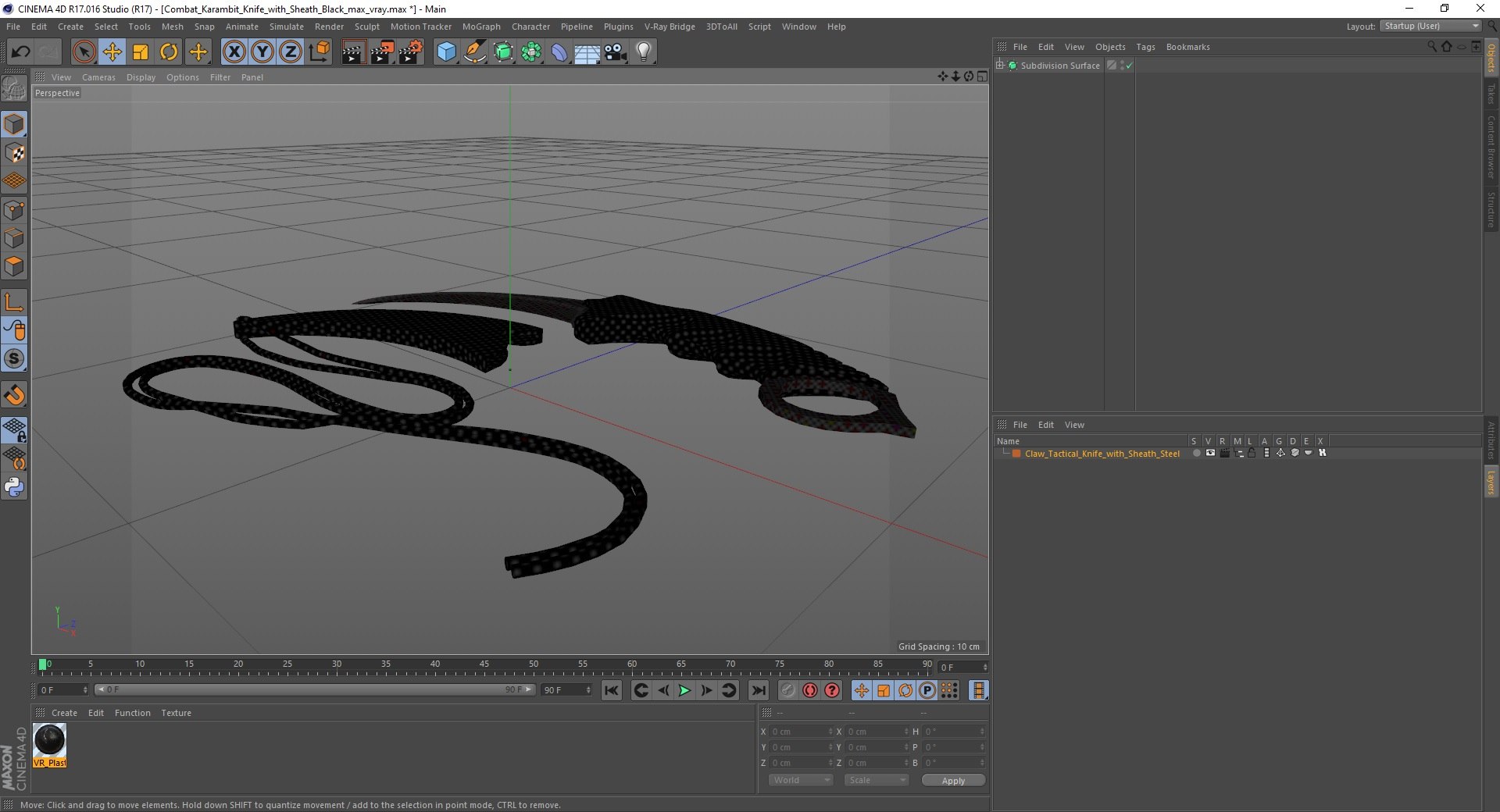The height and width of the screenshot is (812, 1500).
Task: Open the World coordinate system dropdown
Action: click(801, 780)
